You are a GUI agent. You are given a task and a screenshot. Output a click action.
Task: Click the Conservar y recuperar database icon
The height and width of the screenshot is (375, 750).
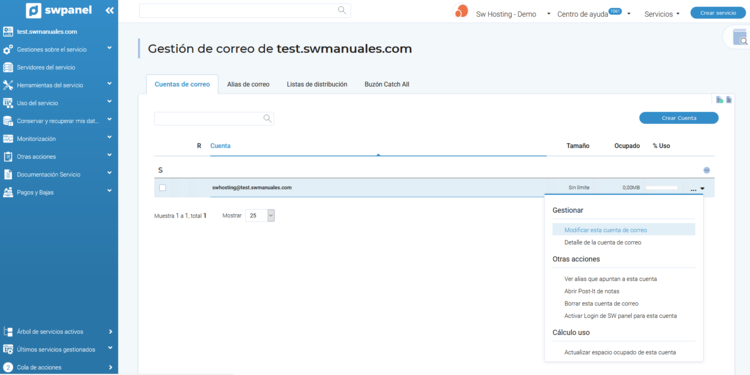point(8,121)
